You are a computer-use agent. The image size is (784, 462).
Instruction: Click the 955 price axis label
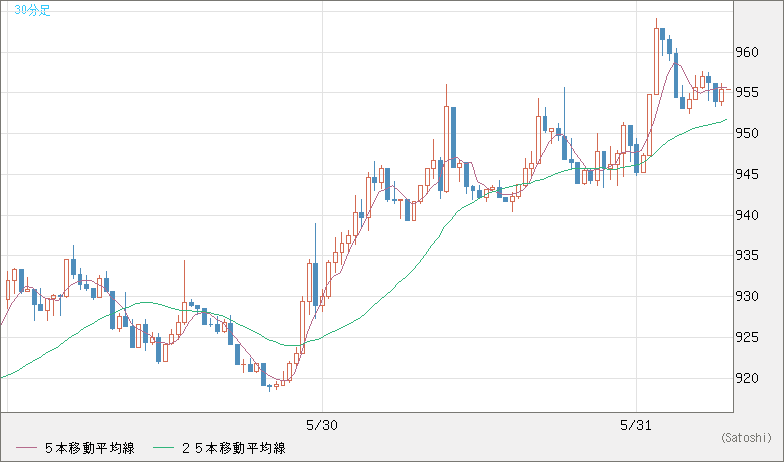pyautogui.click(x=746, y=92)
